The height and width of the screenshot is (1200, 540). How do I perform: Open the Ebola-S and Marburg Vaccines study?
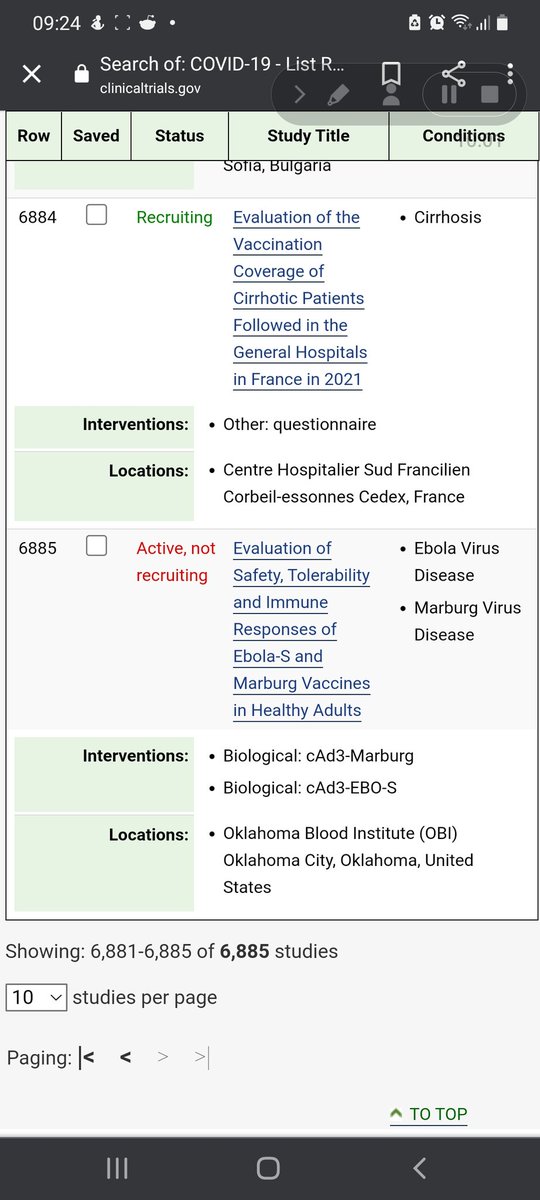[x=301, y=629]
